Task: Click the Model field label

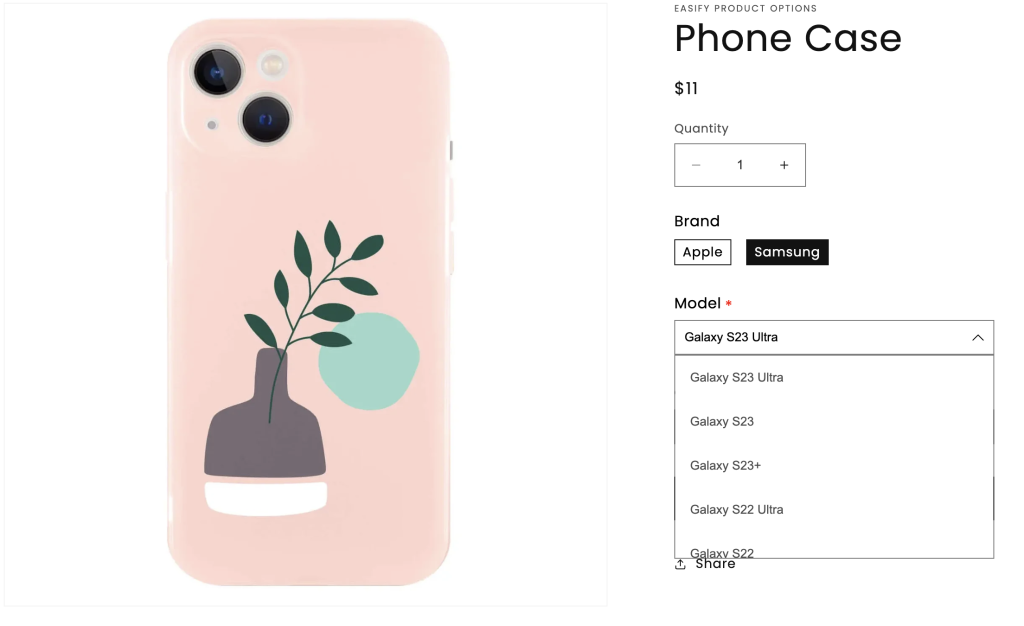Action: pyautogui.click(x=697, y=304)
